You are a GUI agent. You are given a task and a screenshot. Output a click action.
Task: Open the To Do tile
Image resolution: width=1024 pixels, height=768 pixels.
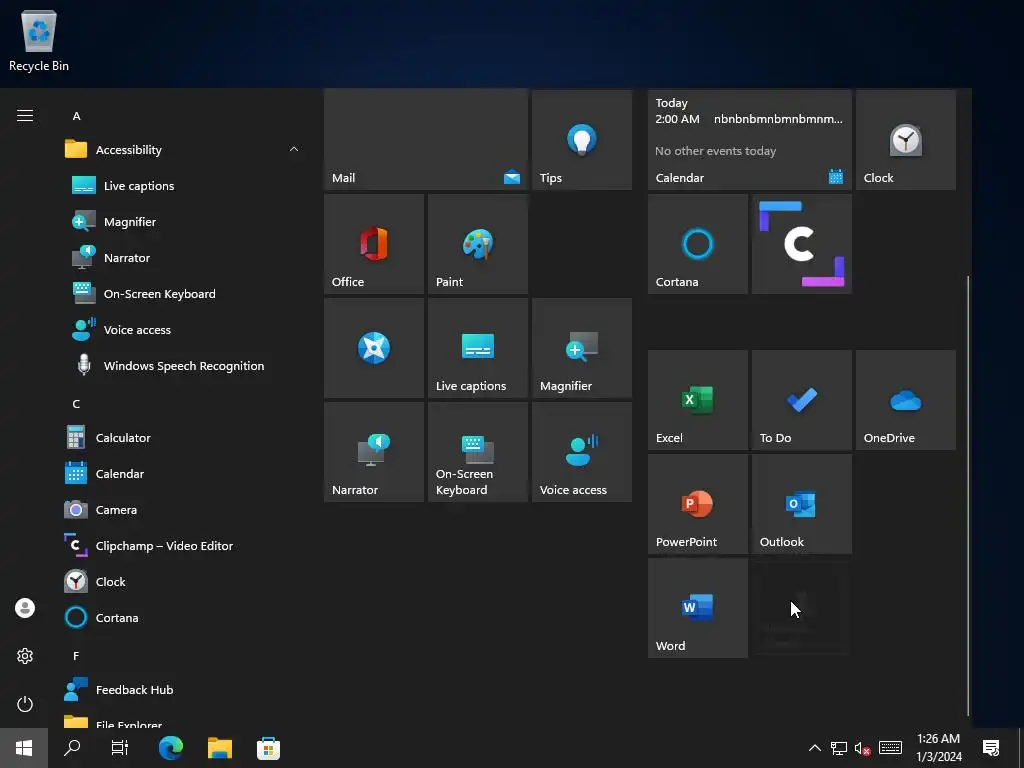tap(802, 400)
